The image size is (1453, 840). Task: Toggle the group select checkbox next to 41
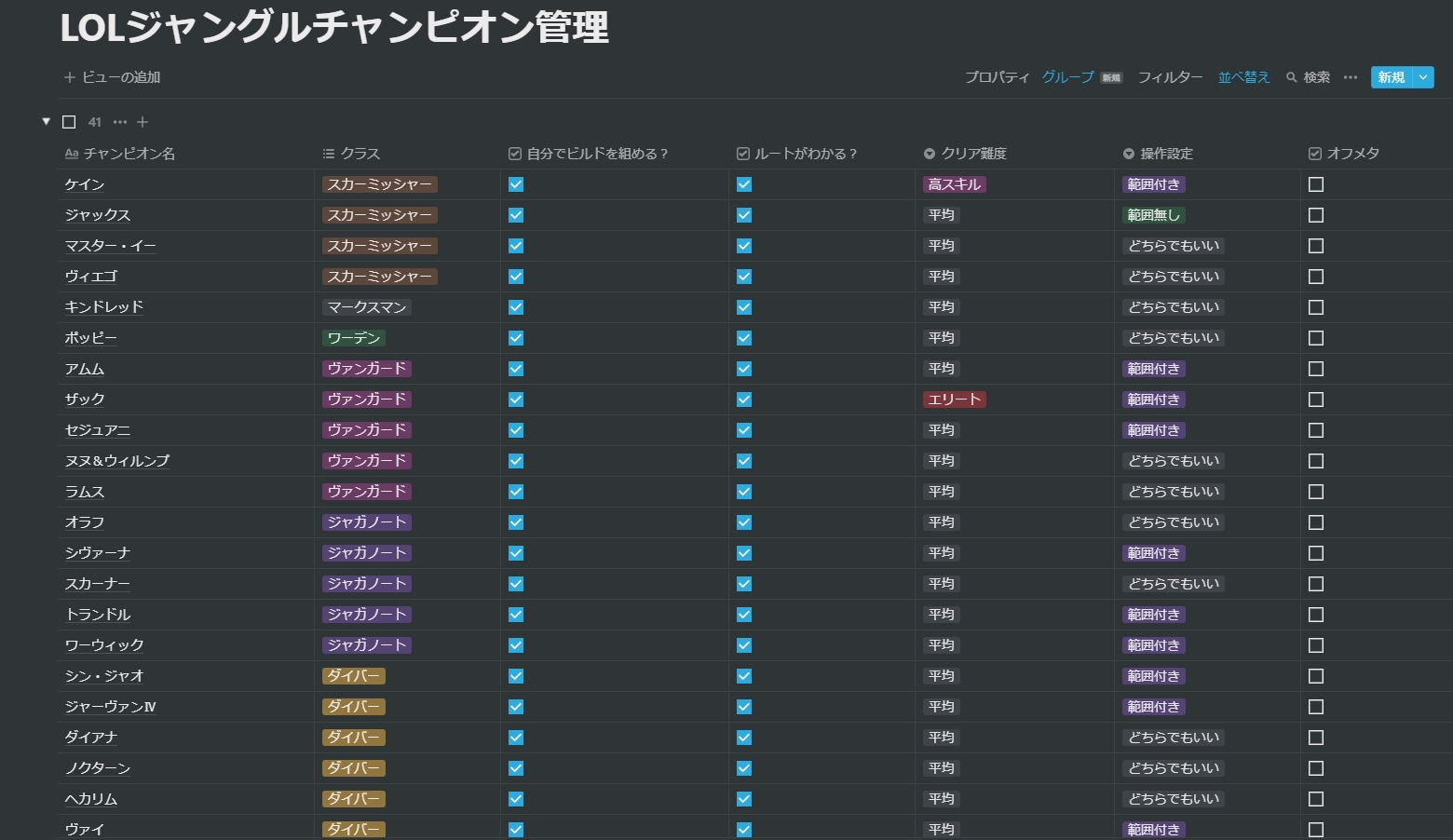69,122
